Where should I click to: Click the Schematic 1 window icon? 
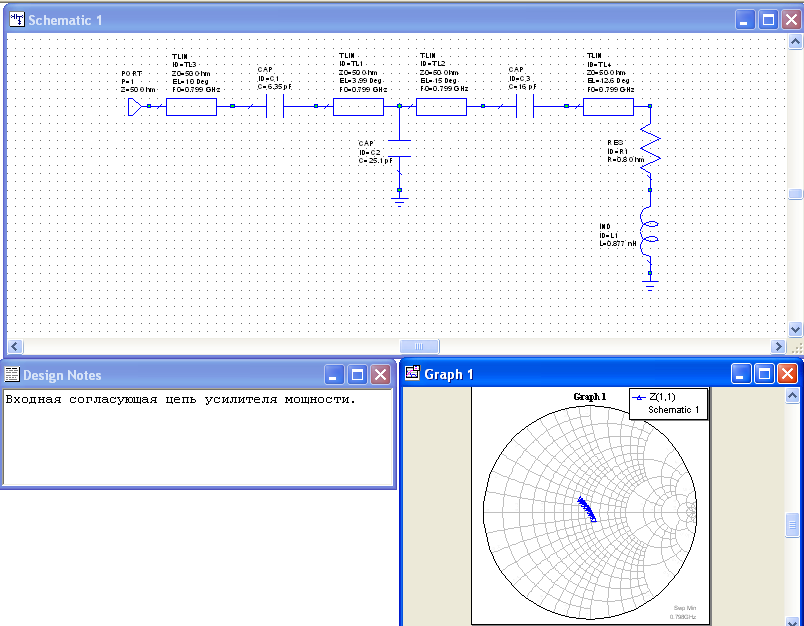[x=17, y=20]
